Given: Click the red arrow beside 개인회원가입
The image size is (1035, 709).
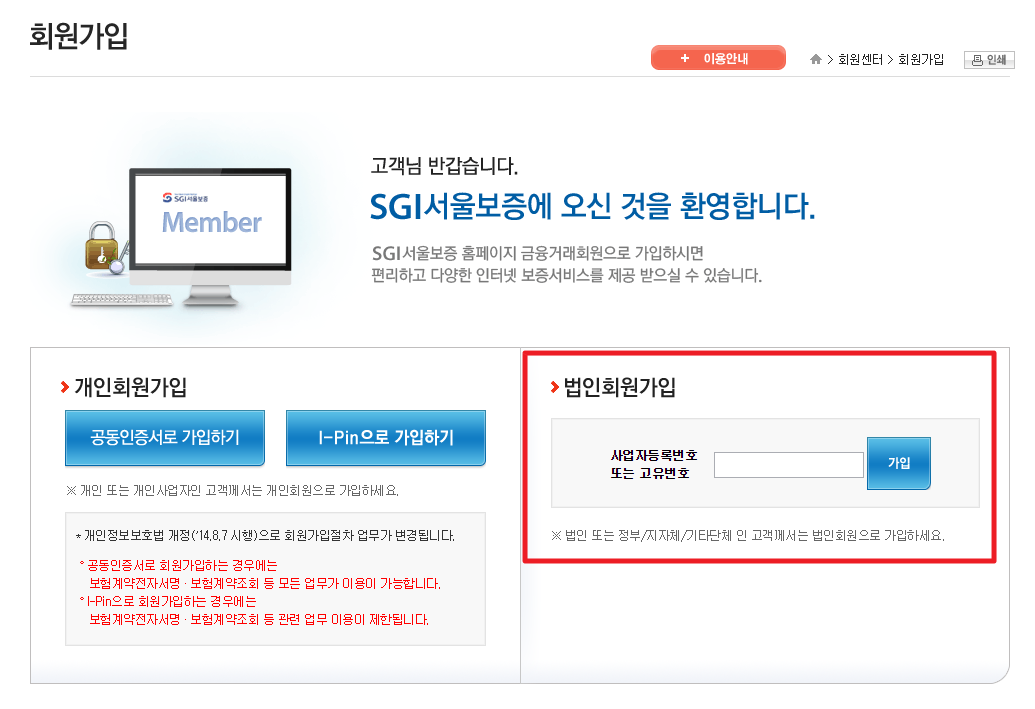Looking at the screenshot, I should pos(65,387).
